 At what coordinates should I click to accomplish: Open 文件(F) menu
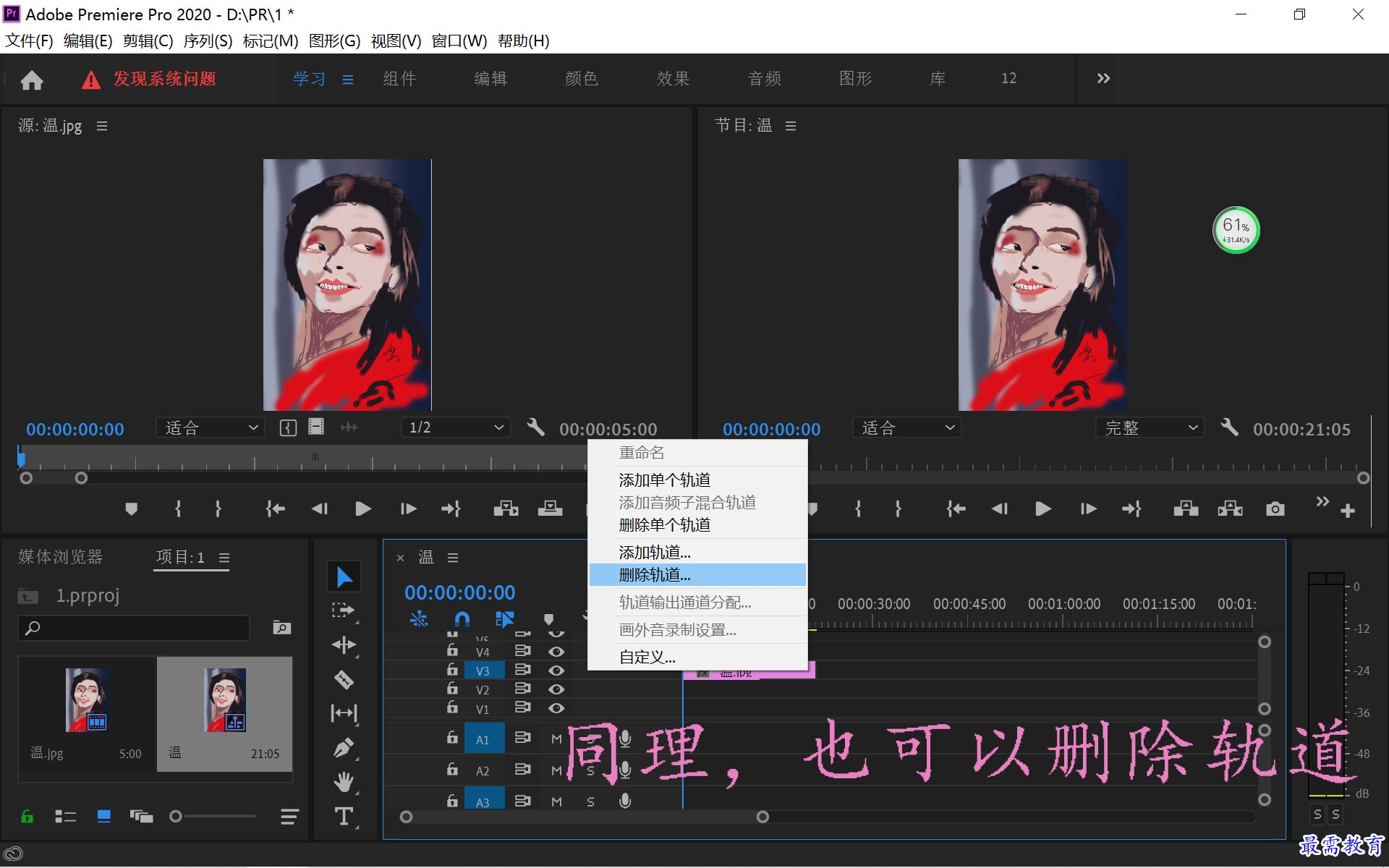pyautogui.click(x=29, y=41)
